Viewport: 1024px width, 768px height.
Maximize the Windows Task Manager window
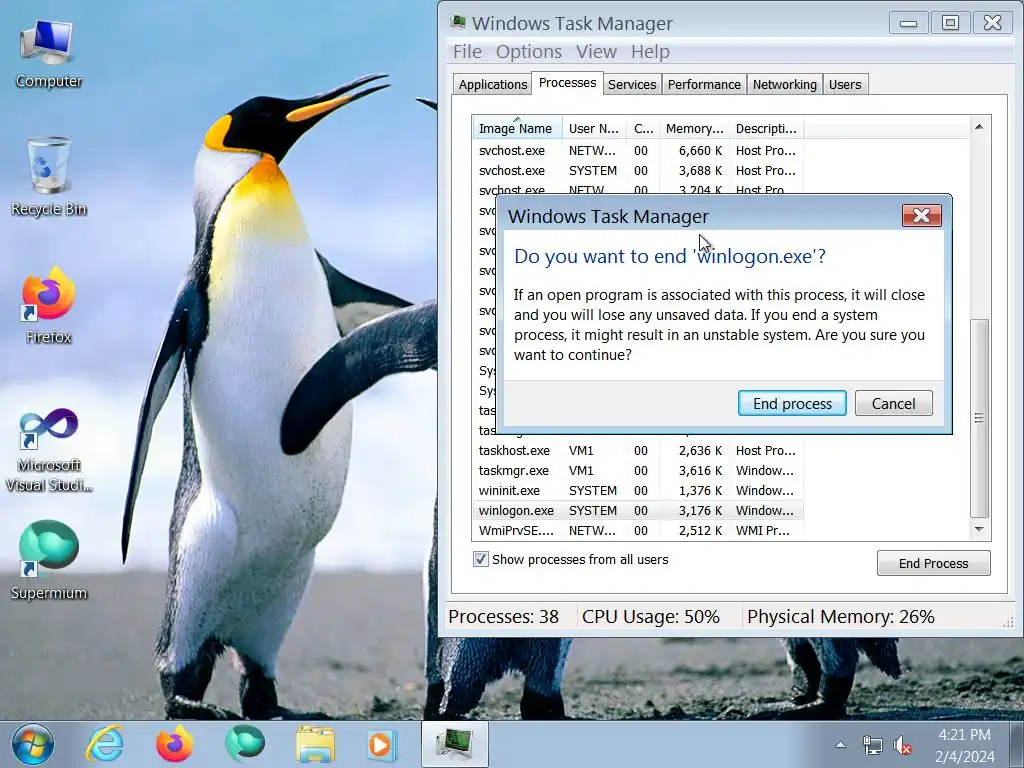click(950, 23)
